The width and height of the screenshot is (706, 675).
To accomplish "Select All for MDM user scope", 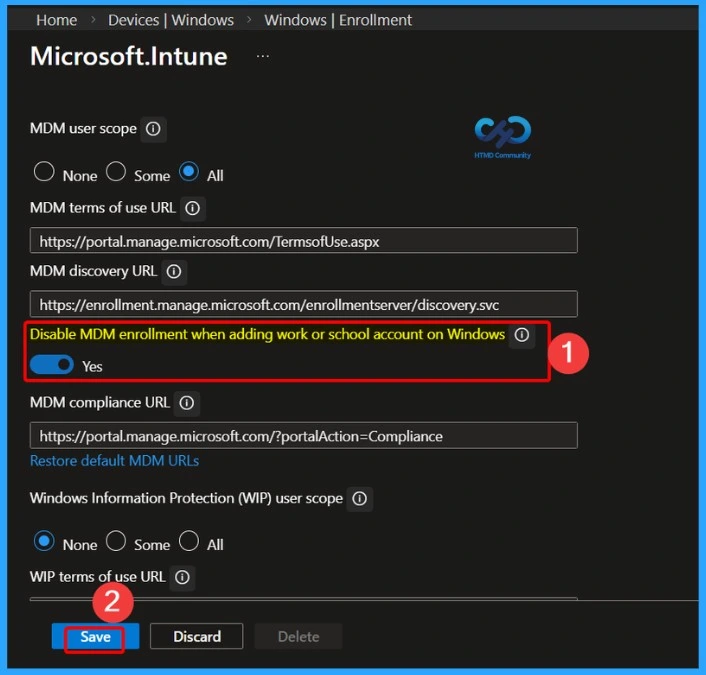I will (x=189, y=172).
